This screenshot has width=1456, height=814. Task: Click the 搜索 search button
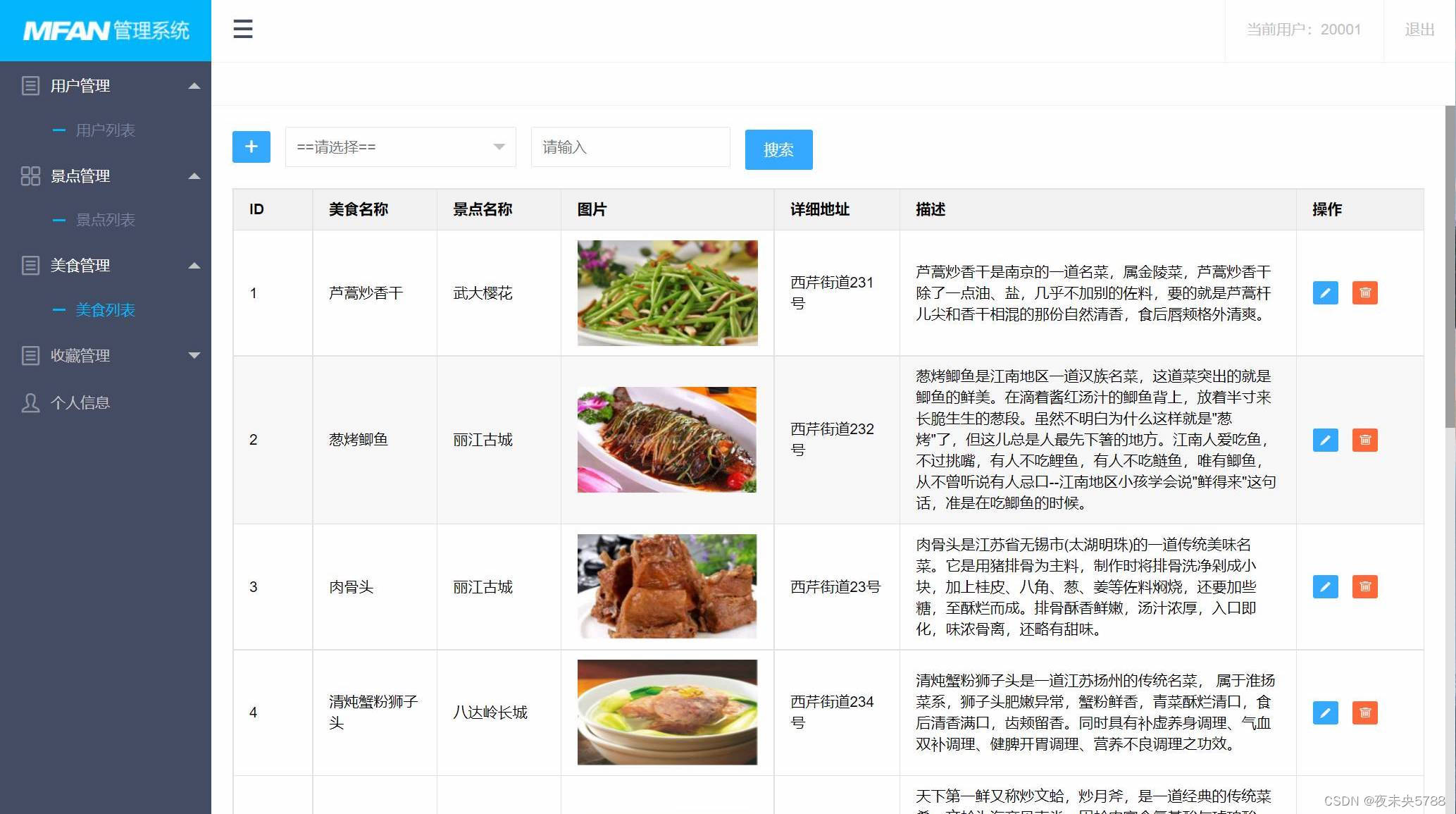(778, 149)
